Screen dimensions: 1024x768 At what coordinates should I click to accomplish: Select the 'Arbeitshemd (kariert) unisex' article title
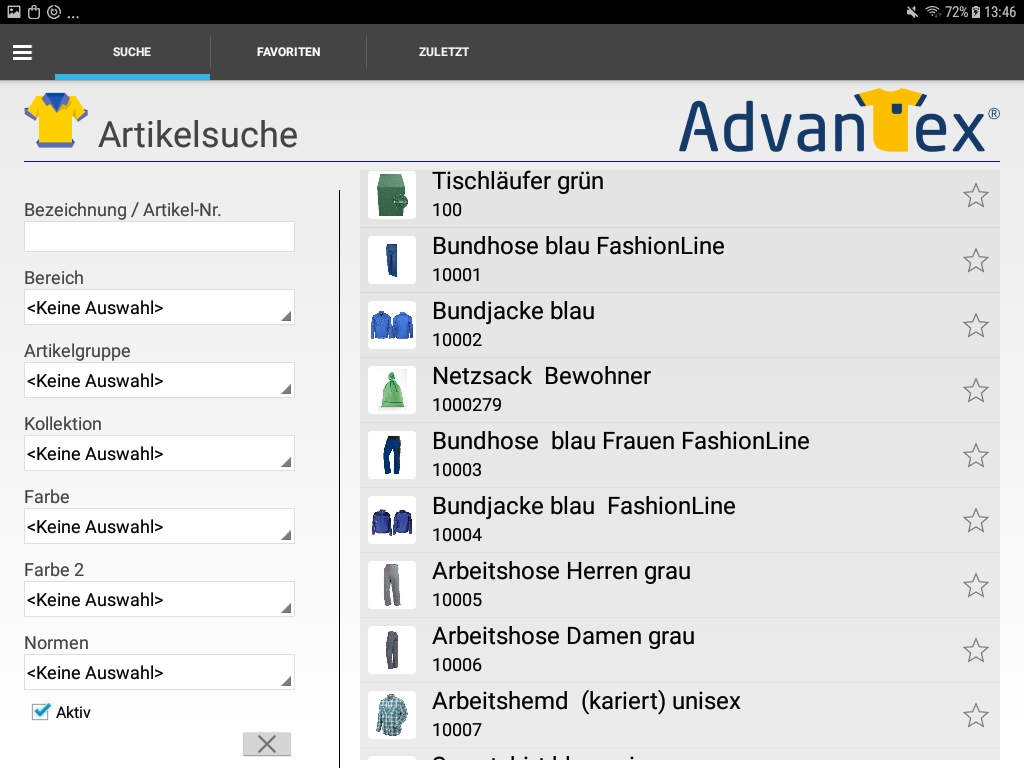pyautogui.click(x=586, y=701)
